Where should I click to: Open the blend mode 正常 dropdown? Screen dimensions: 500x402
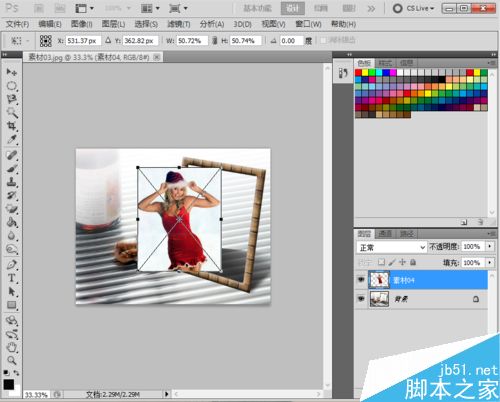coord(391,247)
